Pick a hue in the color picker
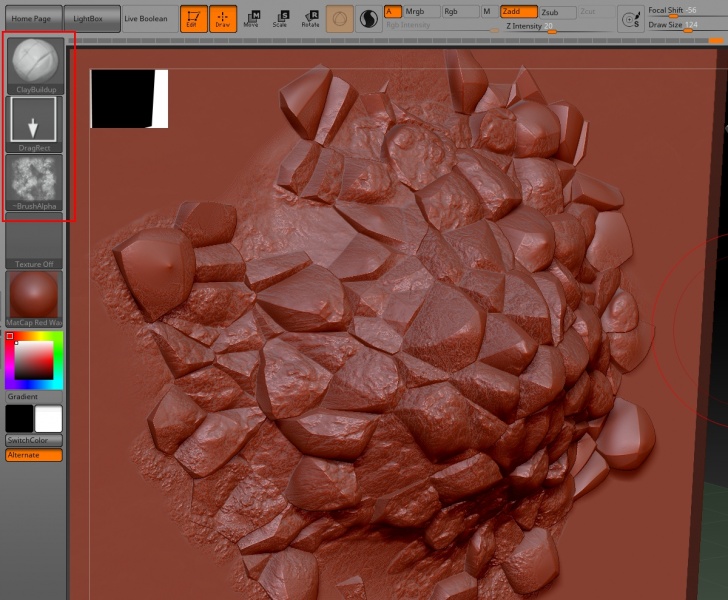This screenshot has height=600, width=728. [x=34, y=360]
